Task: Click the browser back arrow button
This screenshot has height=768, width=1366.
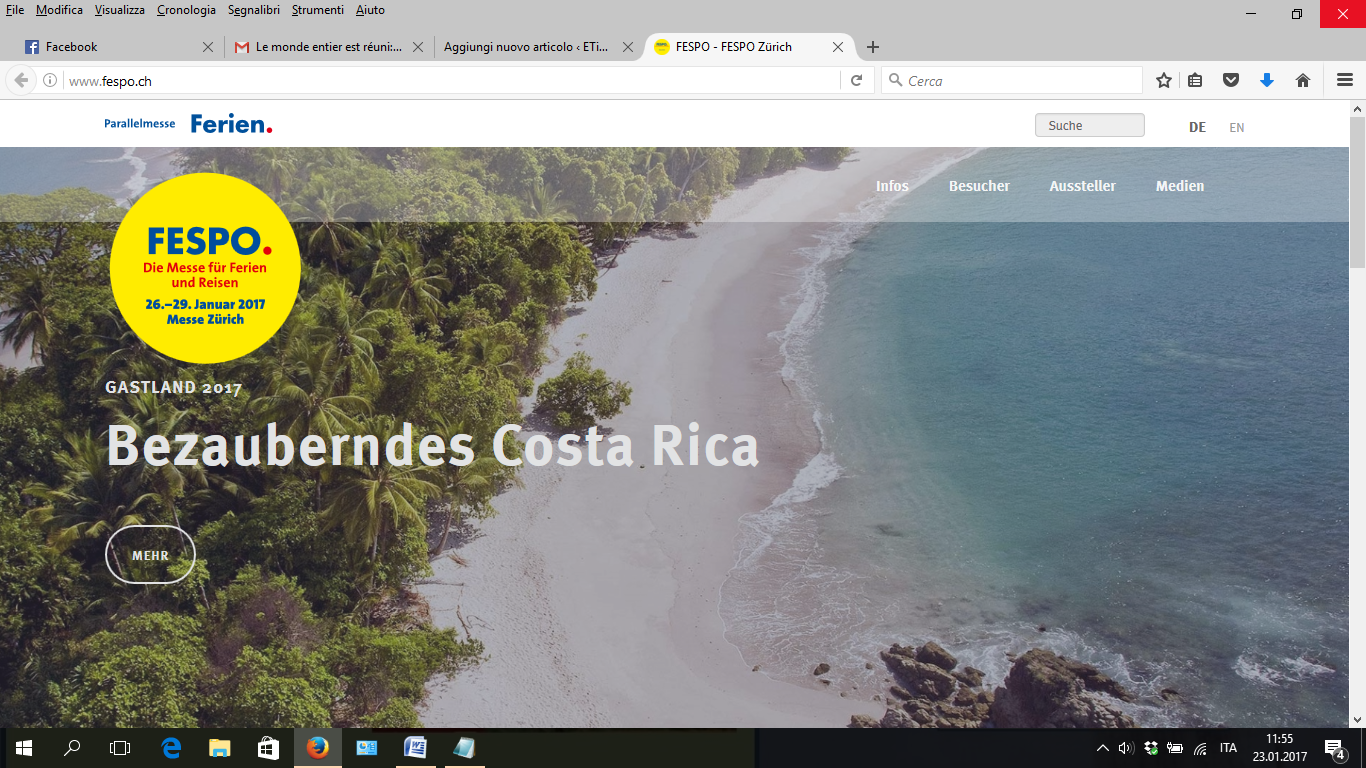Action: (x=21, y=81)
